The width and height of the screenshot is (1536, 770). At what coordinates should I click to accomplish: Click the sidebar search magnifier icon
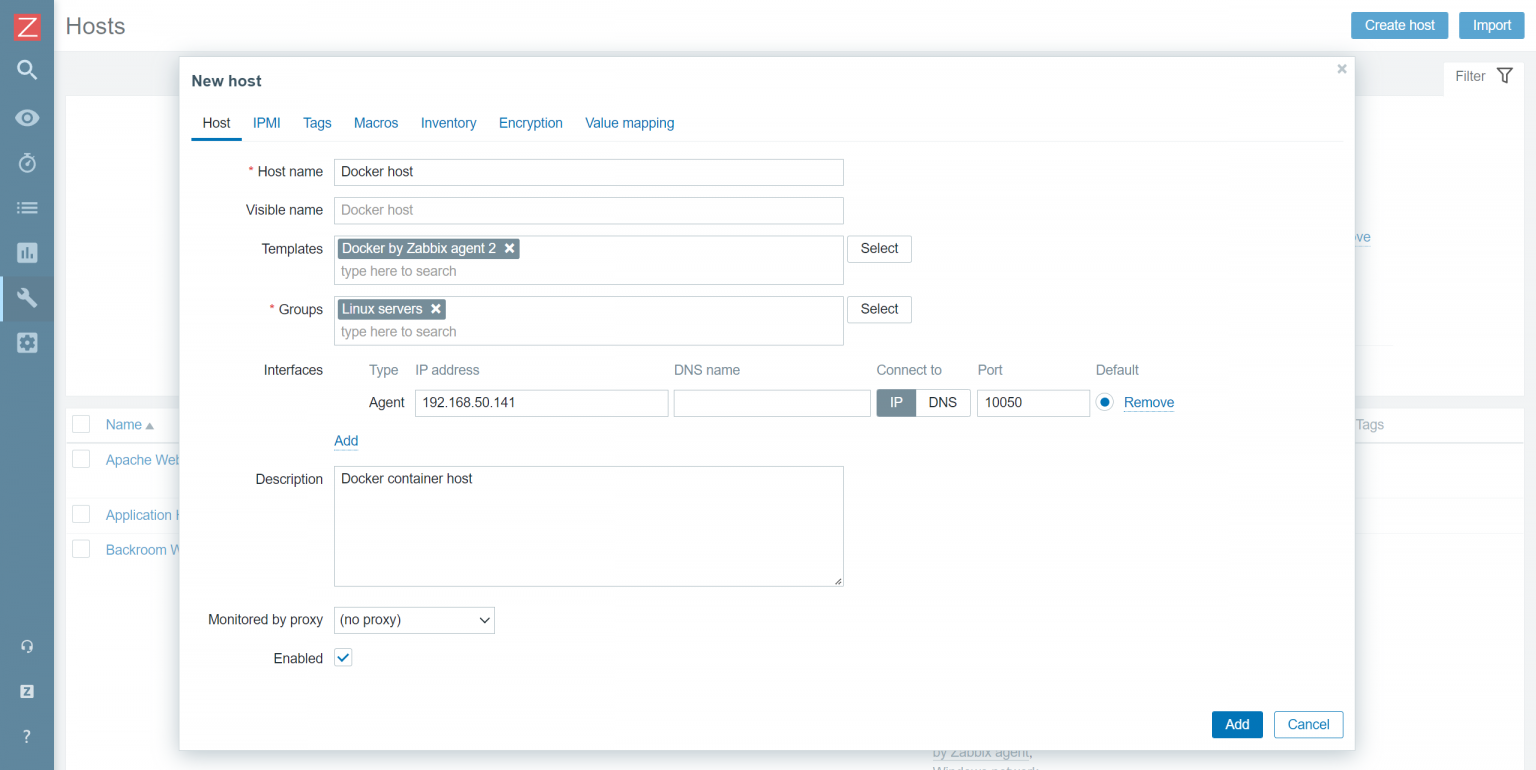[x=27, y=70]
